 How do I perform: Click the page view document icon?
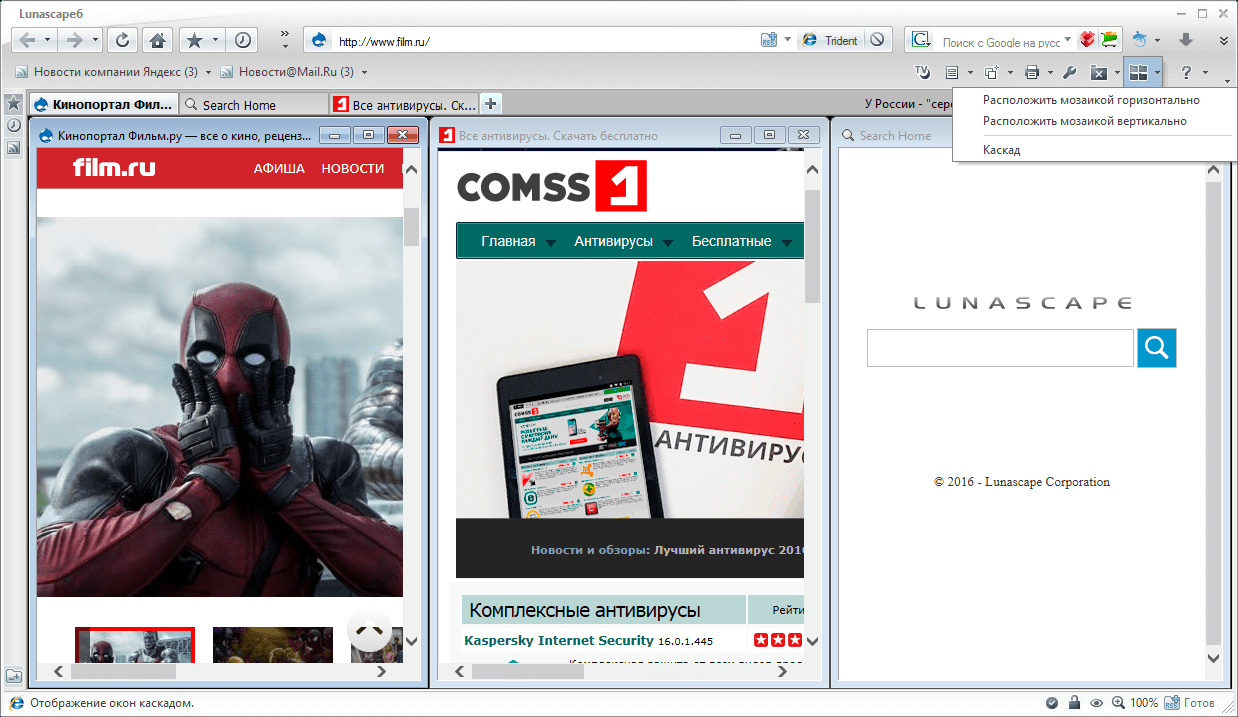952,72
